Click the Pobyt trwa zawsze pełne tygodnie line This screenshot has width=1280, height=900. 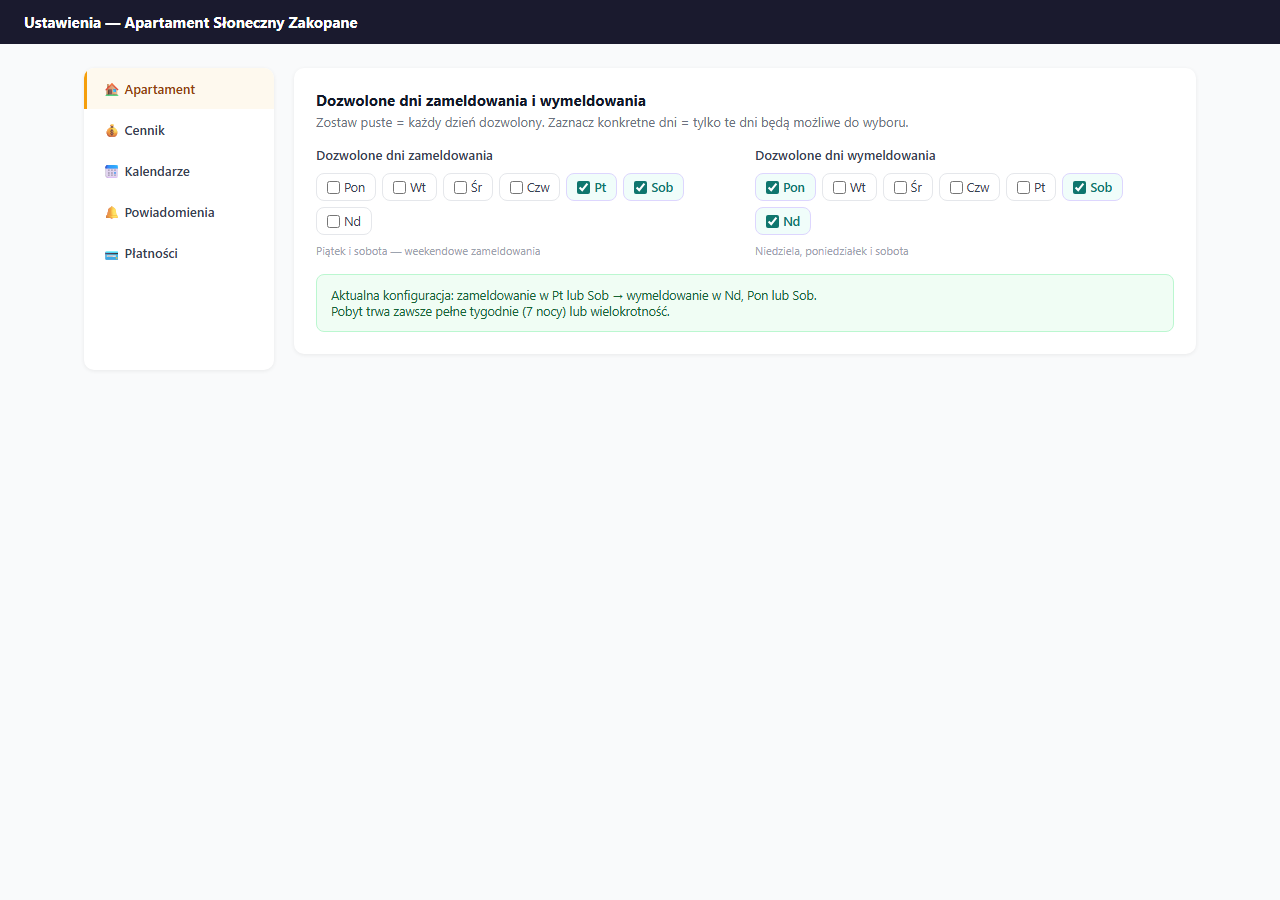click(500, 311)
